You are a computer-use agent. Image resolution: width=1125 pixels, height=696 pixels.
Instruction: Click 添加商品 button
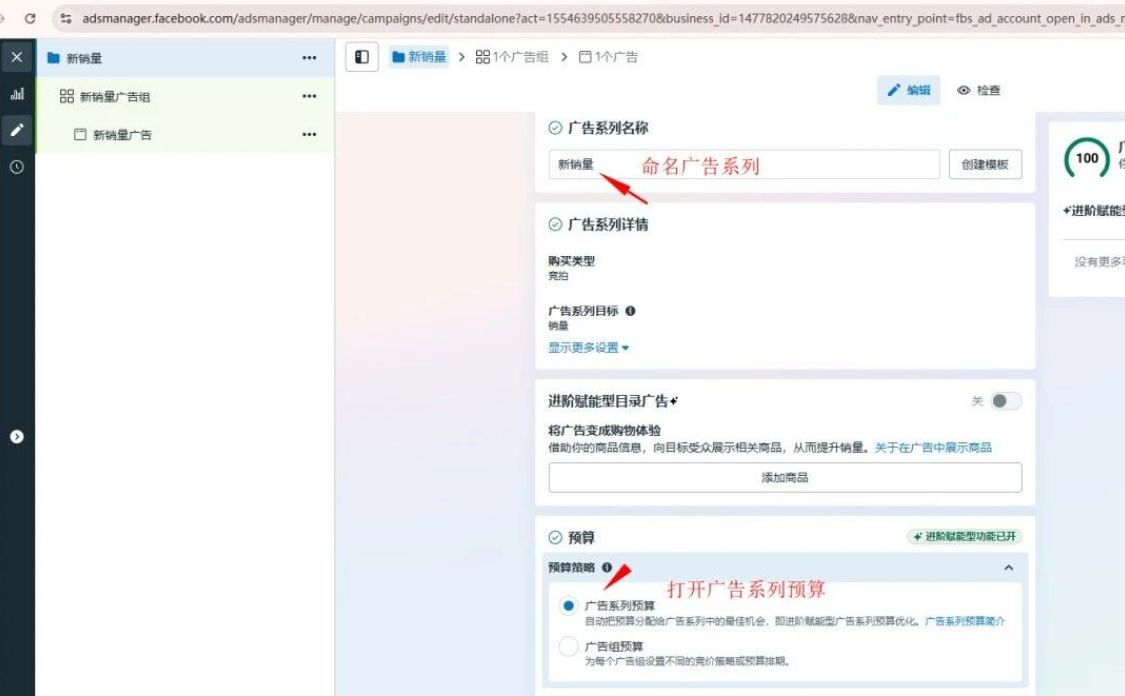point(785,477)
